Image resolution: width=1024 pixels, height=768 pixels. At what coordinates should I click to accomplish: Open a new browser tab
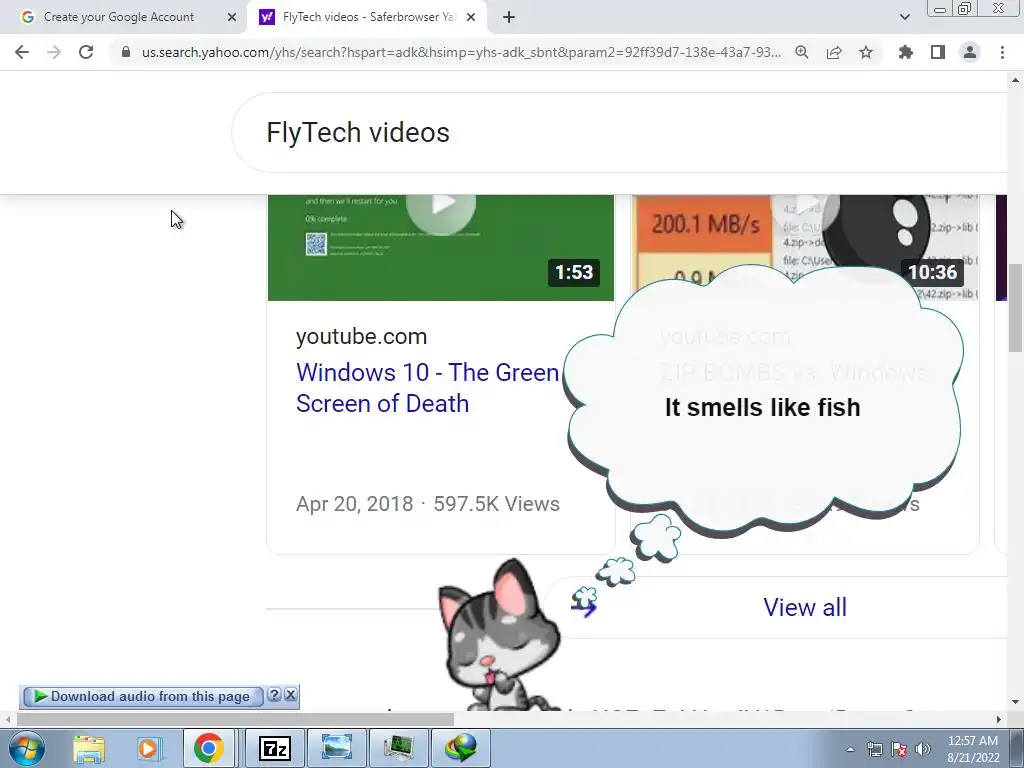[x=509, y=17]
